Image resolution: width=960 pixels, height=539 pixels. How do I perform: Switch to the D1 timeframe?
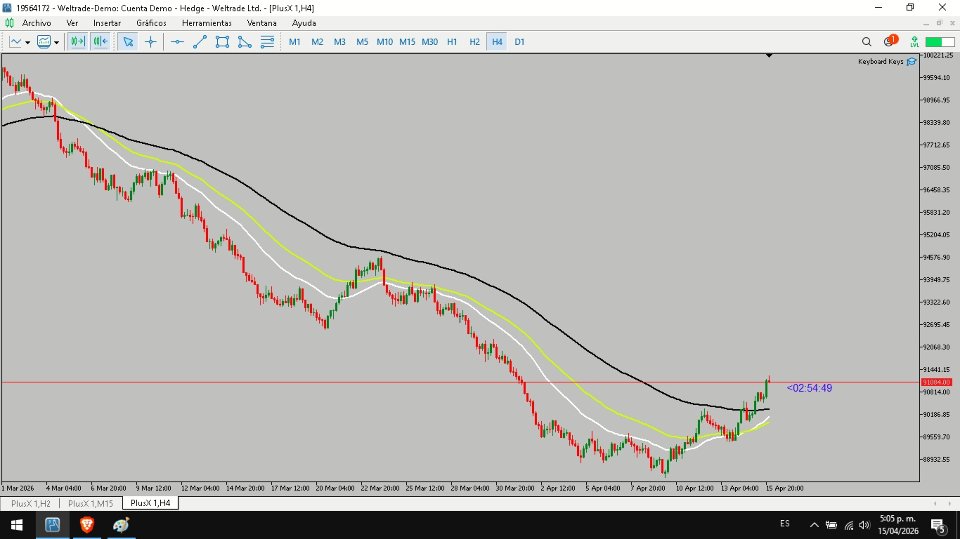[x=519, y=42]
